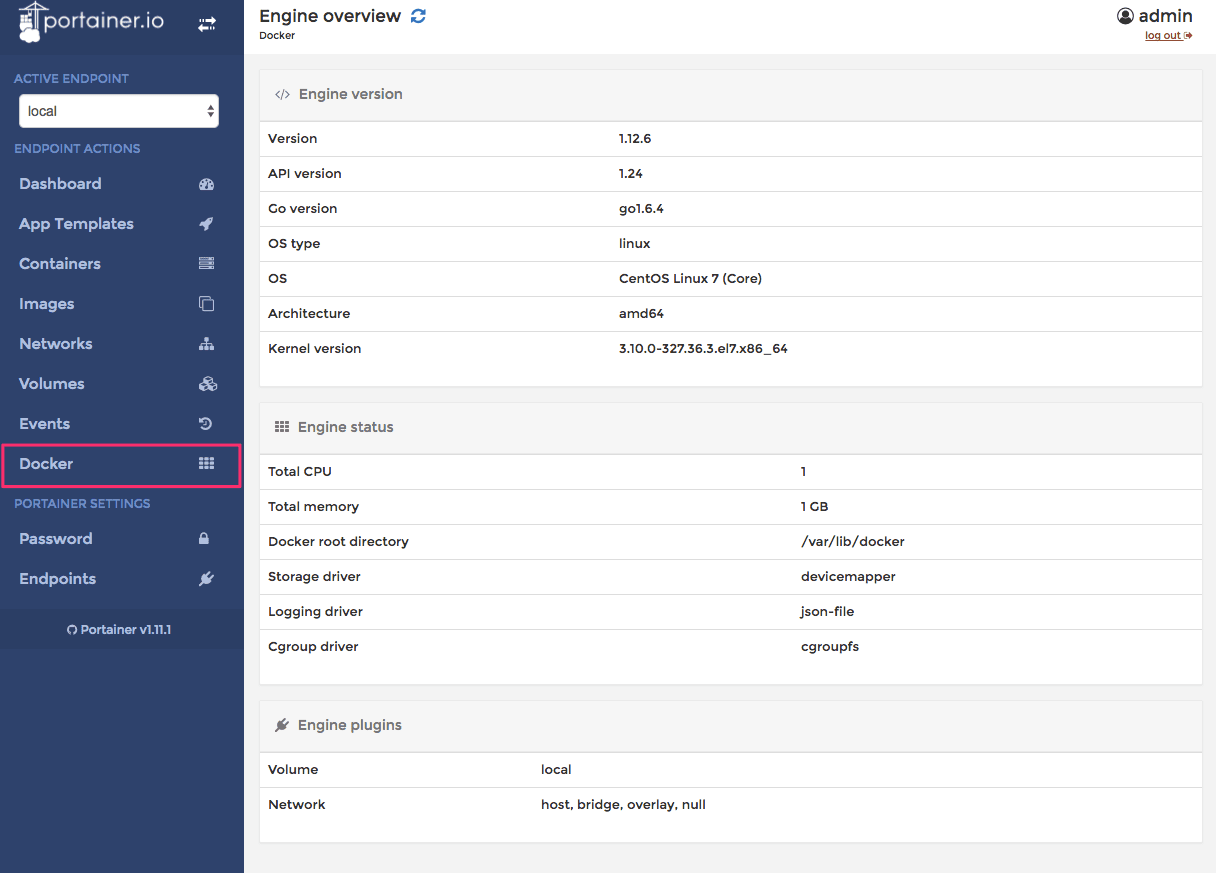Go to App Templates

pyautogui.click(x=122, y=224)
